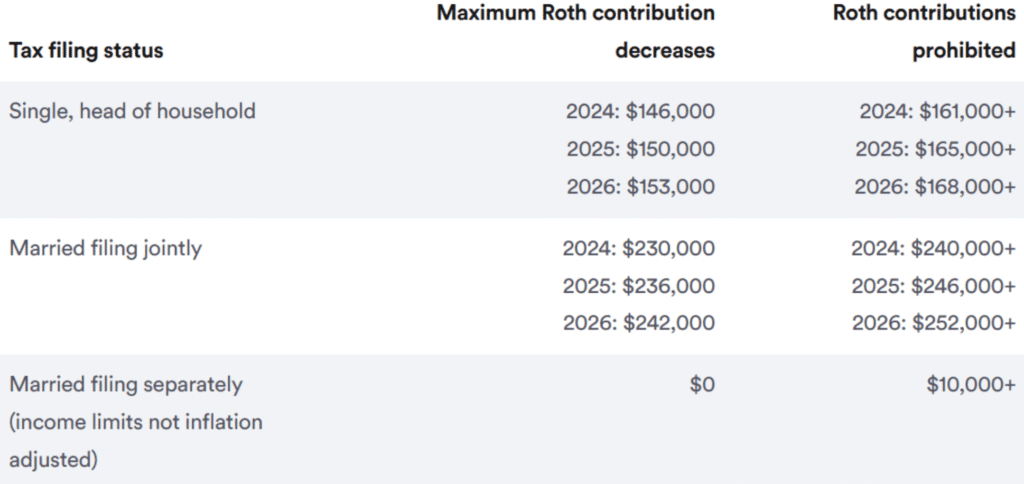Select the Married filing separately text

(126, 384)
